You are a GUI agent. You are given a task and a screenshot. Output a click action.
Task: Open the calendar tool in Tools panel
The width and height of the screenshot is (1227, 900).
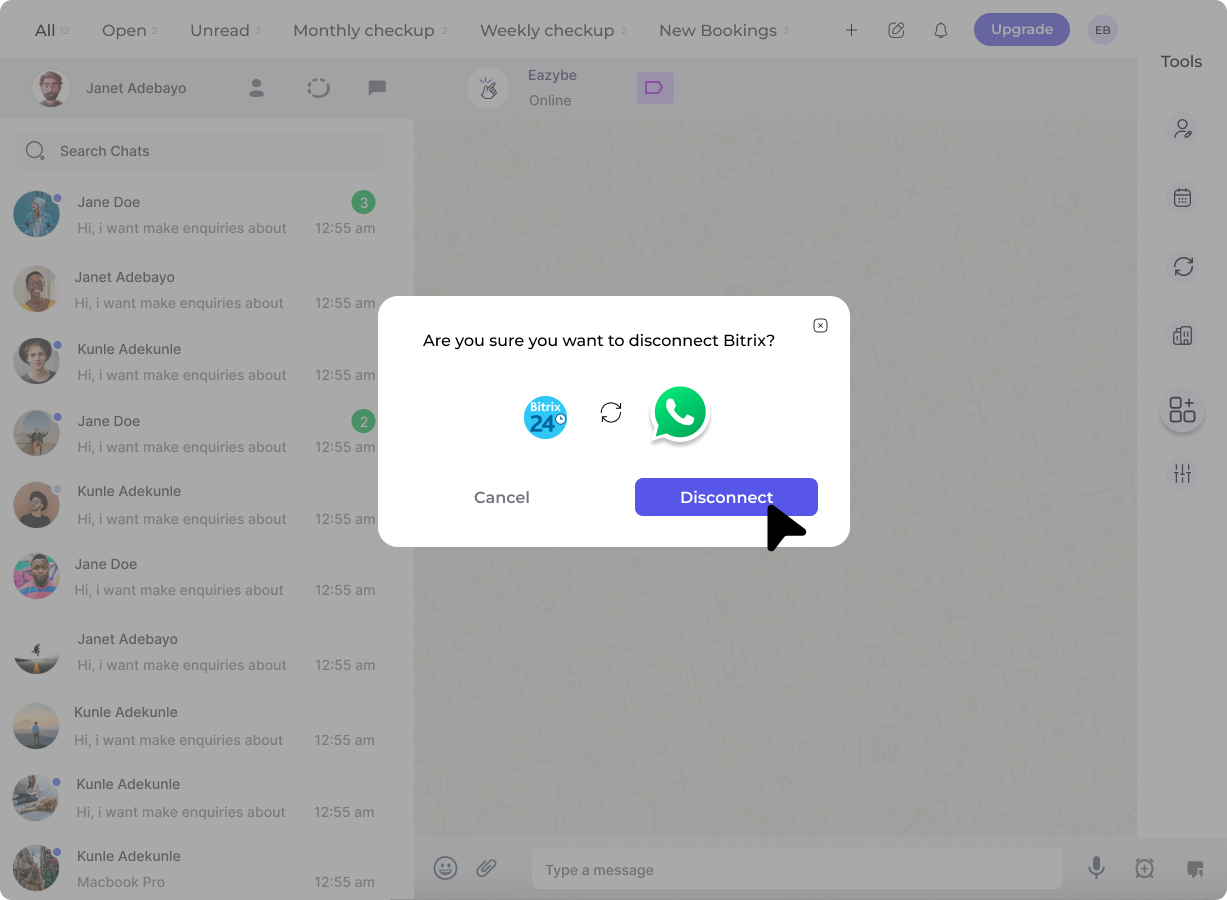point(1182,197)
